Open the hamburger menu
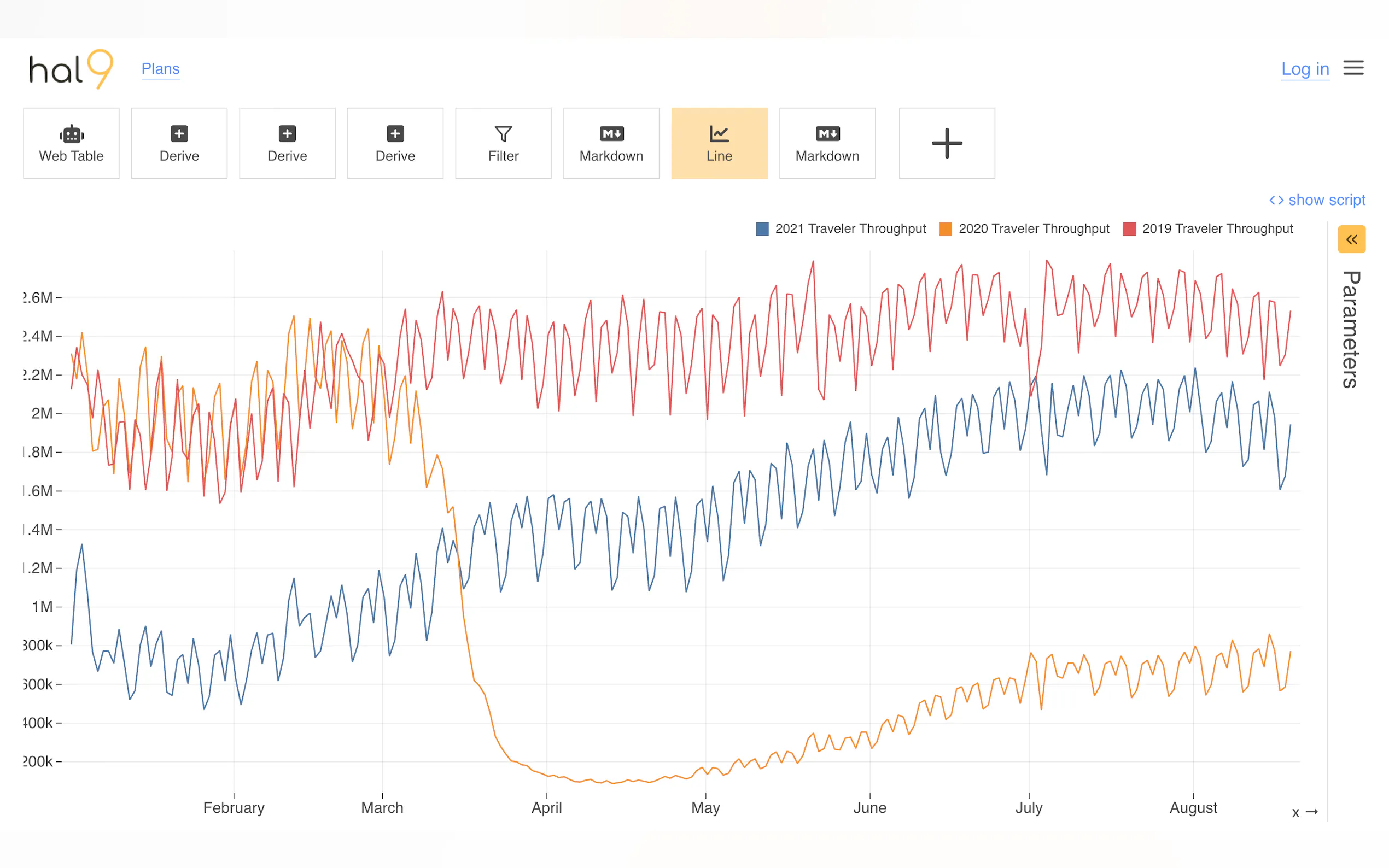The height and width of the screenshot is (868, 1389). (x=1353, y=68)
